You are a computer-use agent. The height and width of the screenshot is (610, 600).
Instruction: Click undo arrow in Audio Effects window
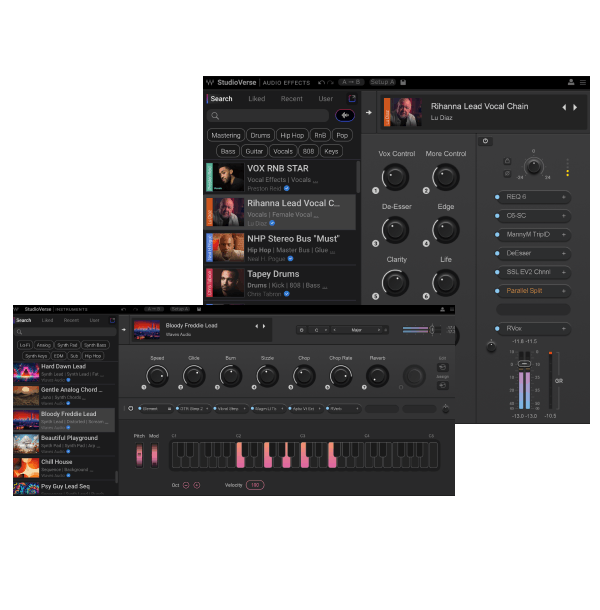tap(321, 82)
